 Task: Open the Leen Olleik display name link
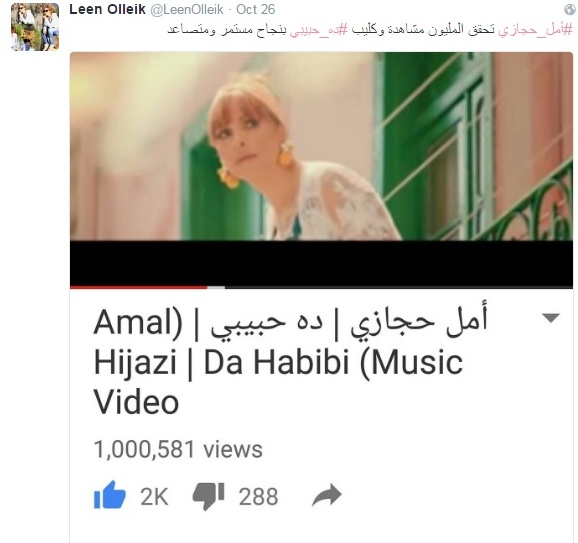point(107,9)
